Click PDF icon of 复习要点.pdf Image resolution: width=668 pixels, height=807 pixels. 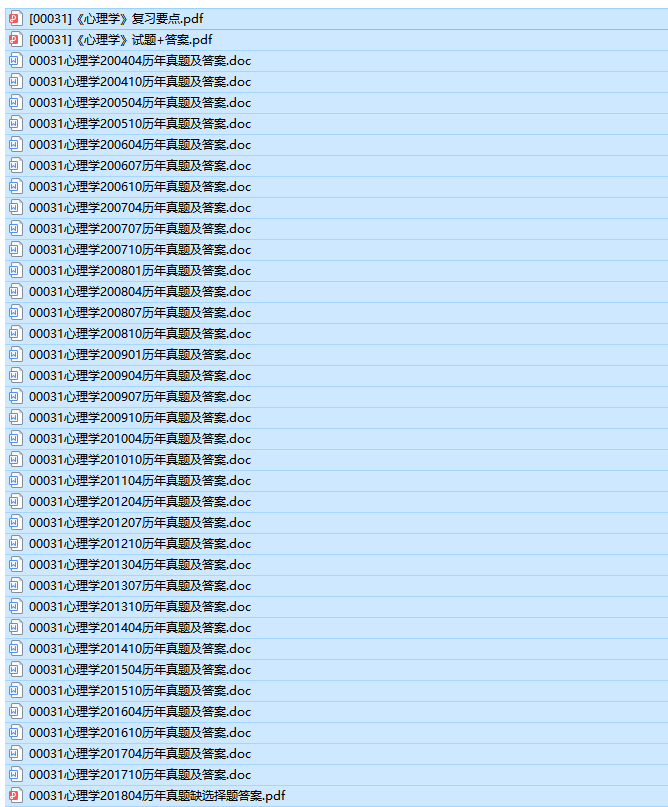(x=15, y=19)
